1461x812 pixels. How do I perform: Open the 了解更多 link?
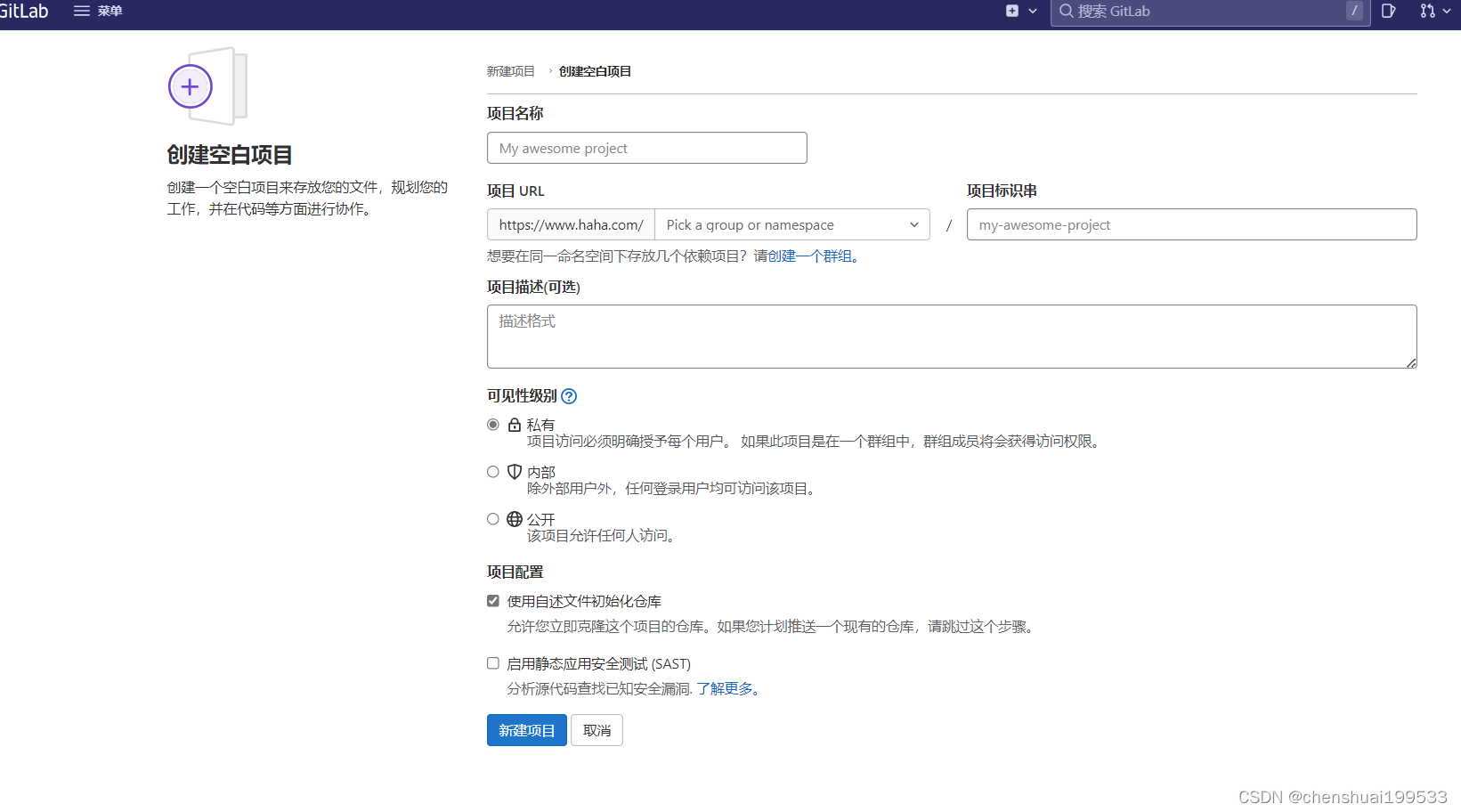click(x=725, y=689)
